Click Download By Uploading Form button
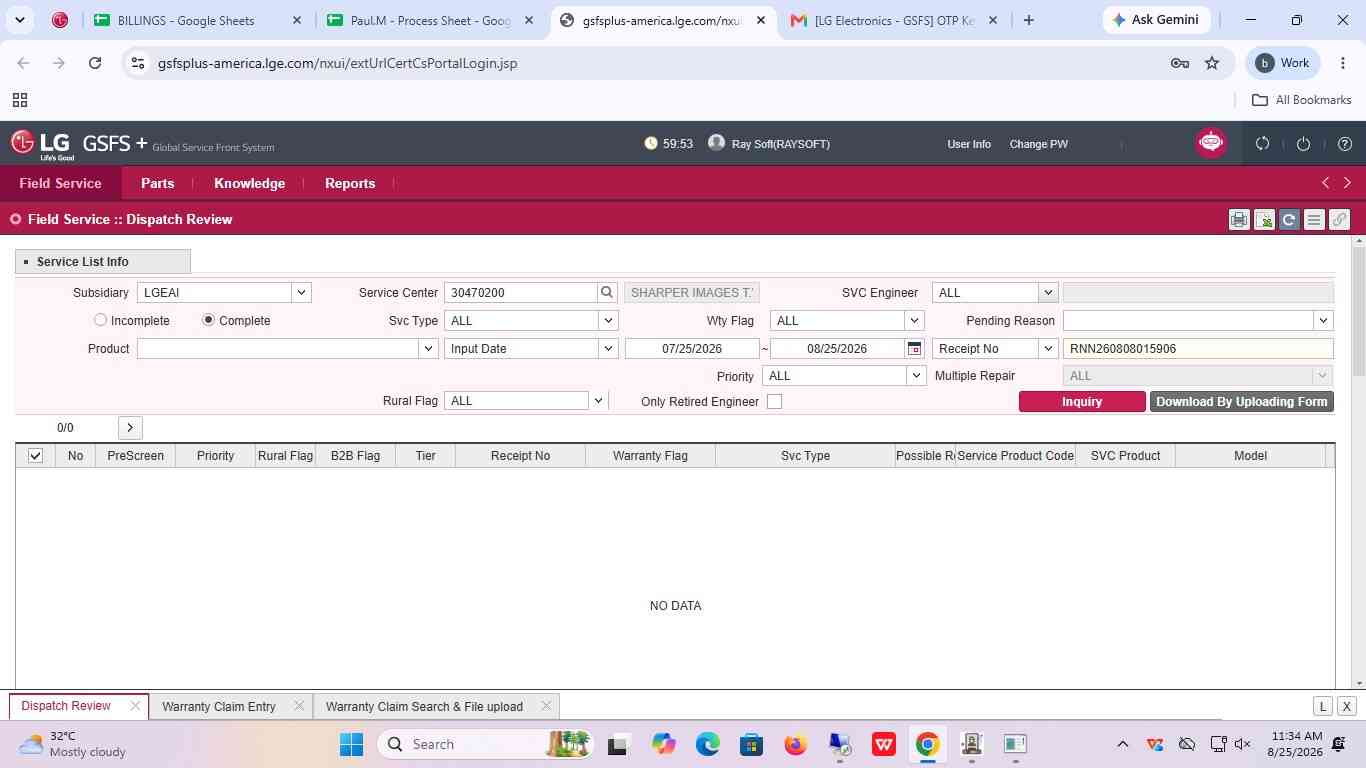Image resolution: width=1366 pixels, height=768 pixels. pyautogui.click(x=1242, y=402)
